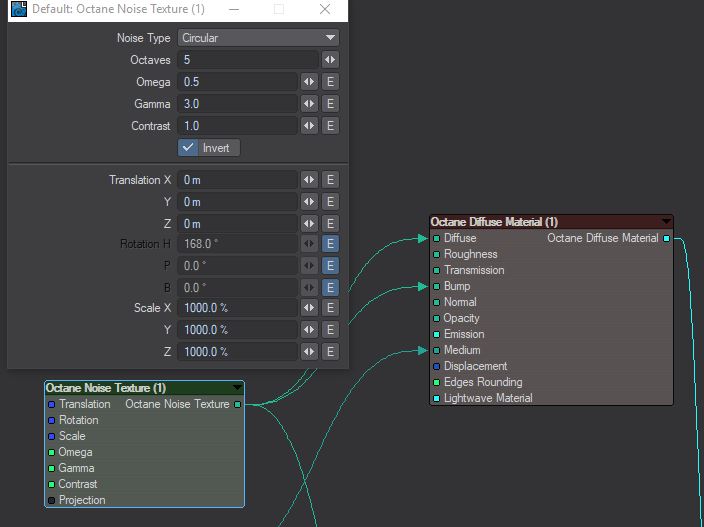The width and height of the screenshot is (704, 527).
Task: Click the active Rotation P envelope E button
Action: pyautogui.click(x=330, y=266)
